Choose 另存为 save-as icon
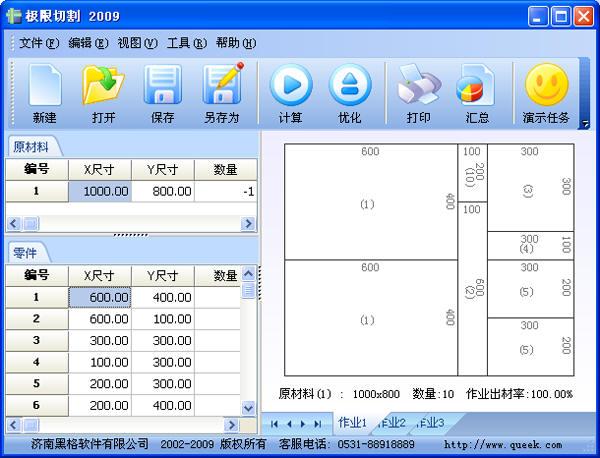Screen dimensions: 600x458 (x=223, y=83)
